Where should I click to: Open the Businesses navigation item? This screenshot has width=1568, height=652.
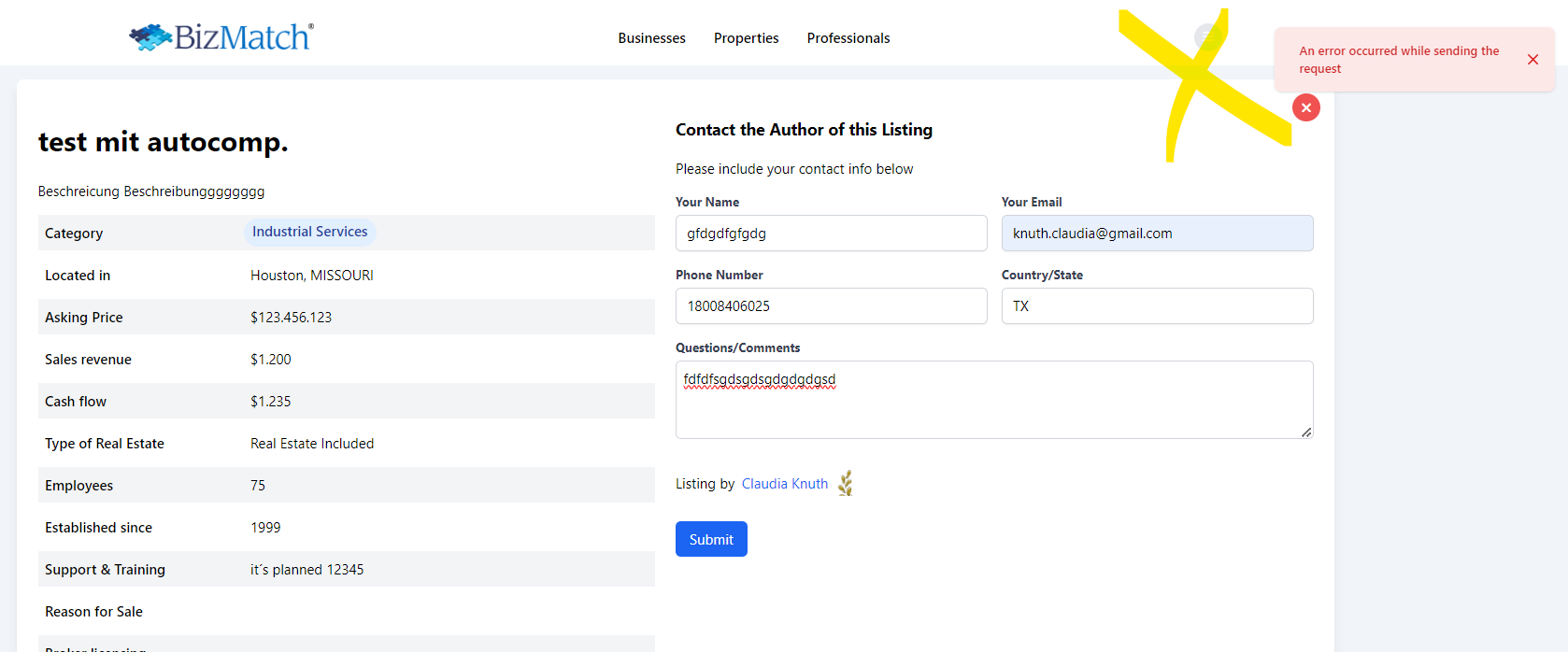pos(651,38)
